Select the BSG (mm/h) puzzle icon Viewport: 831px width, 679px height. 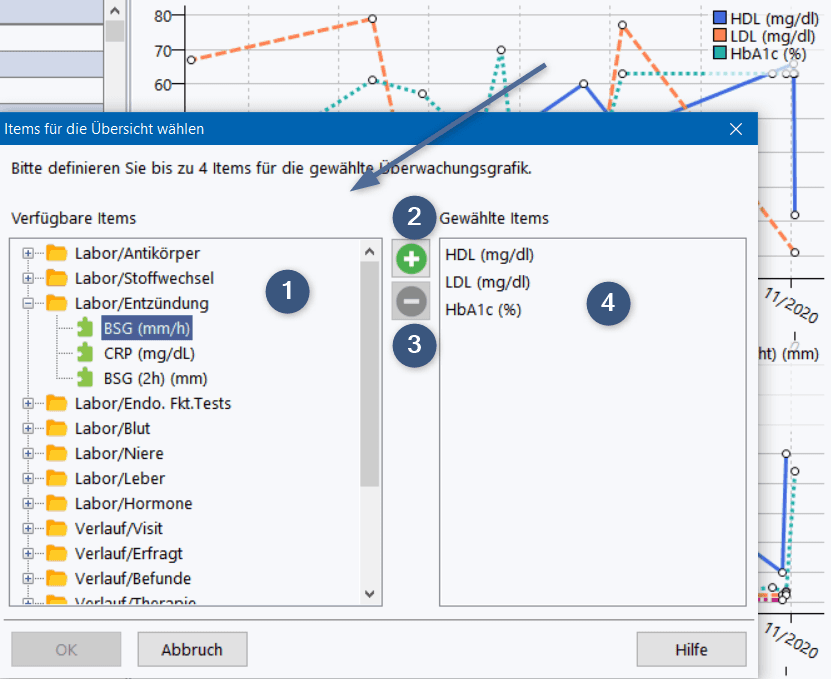[87, 328]
